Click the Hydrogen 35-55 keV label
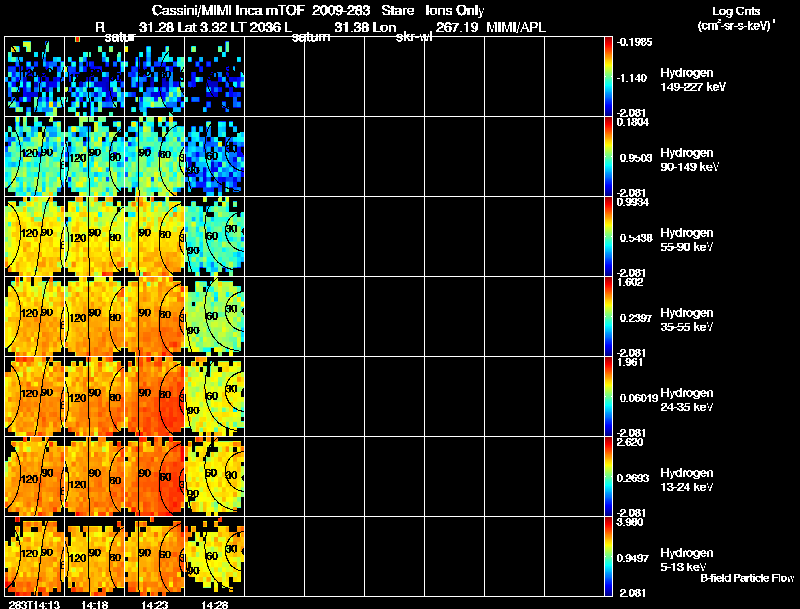 pyautogui.click(x=685, y=320)
